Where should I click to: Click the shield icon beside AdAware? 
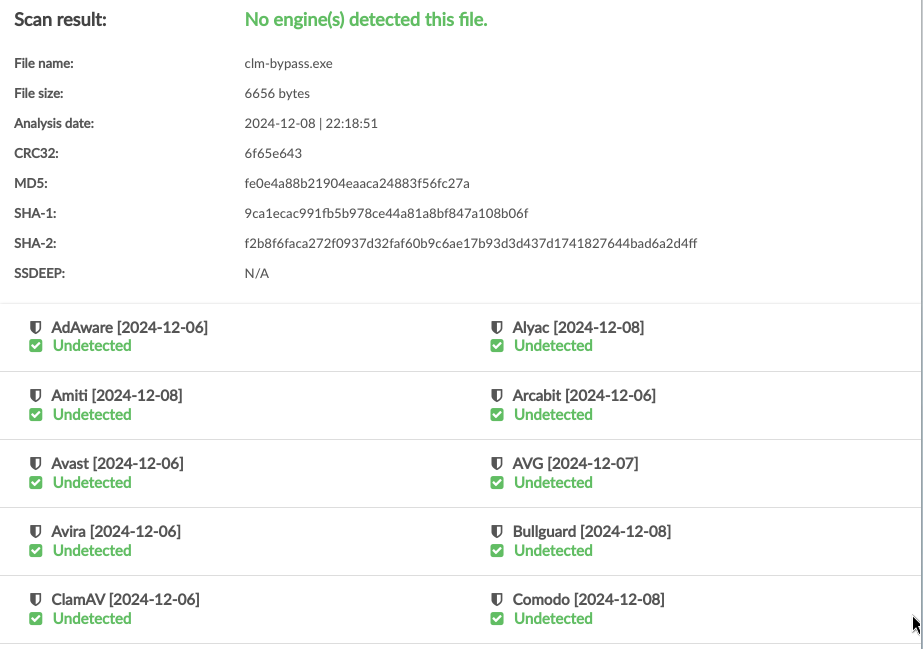[35, 327]
